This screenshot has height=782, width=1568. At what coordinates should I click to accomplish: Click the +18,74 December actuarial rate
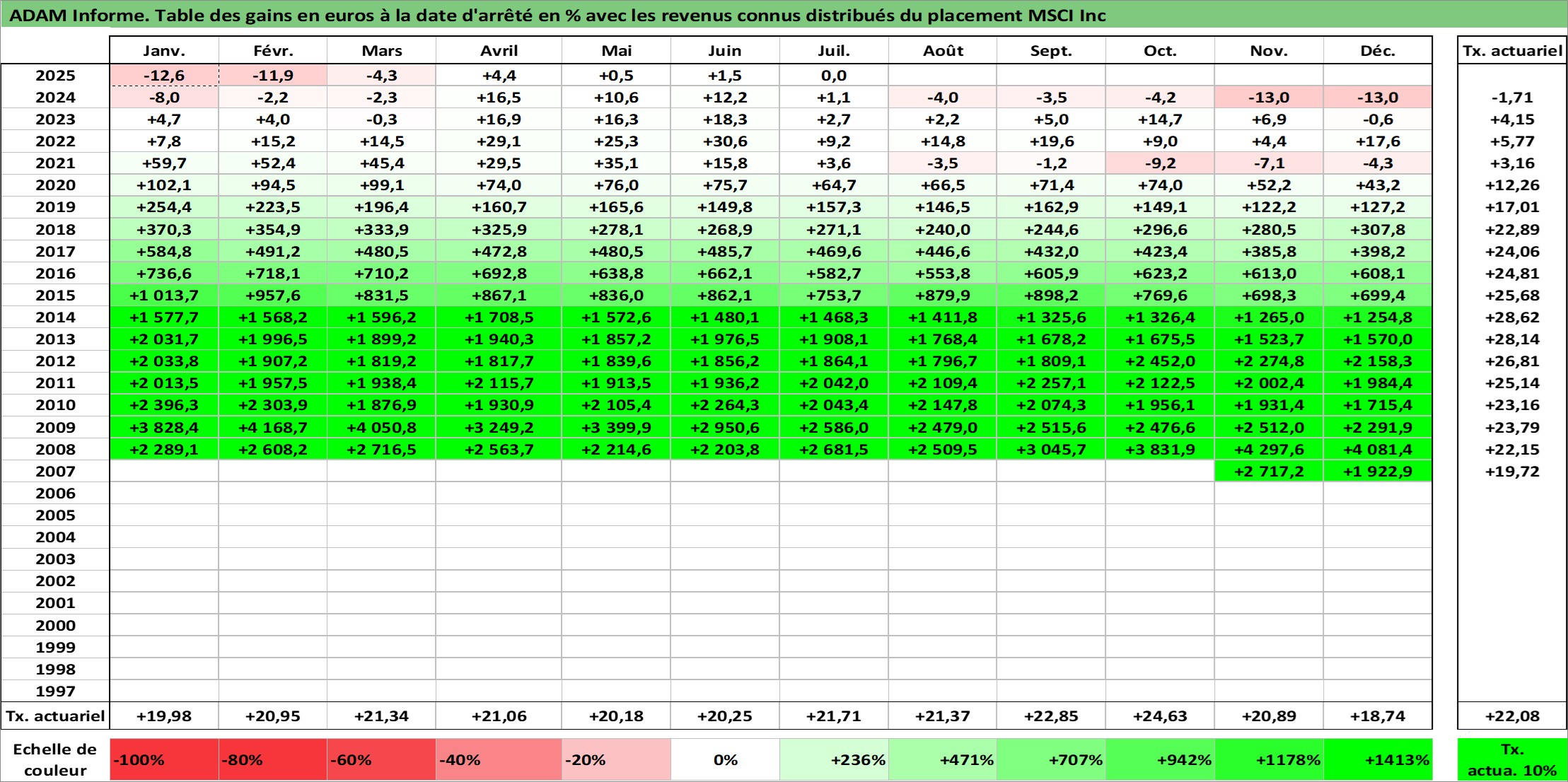1378,716
